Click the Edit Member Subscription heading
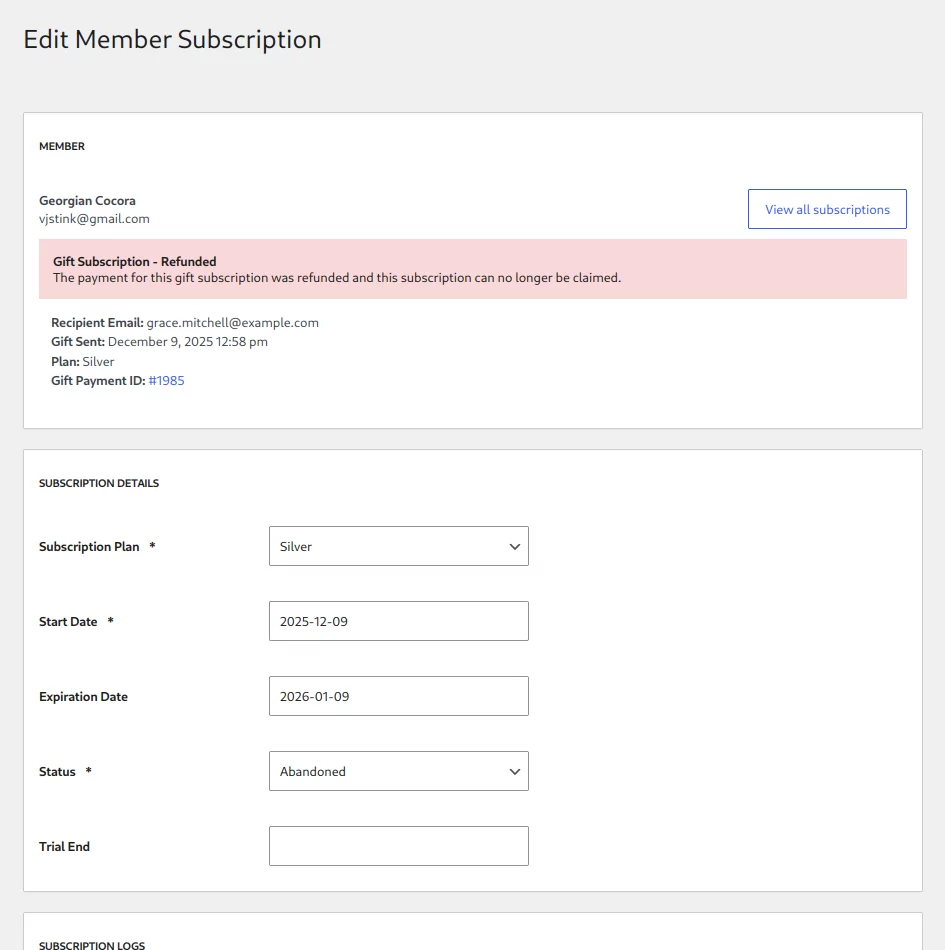Image resolution: width=945 pixels, height=950 pixels. coord(172,40)
